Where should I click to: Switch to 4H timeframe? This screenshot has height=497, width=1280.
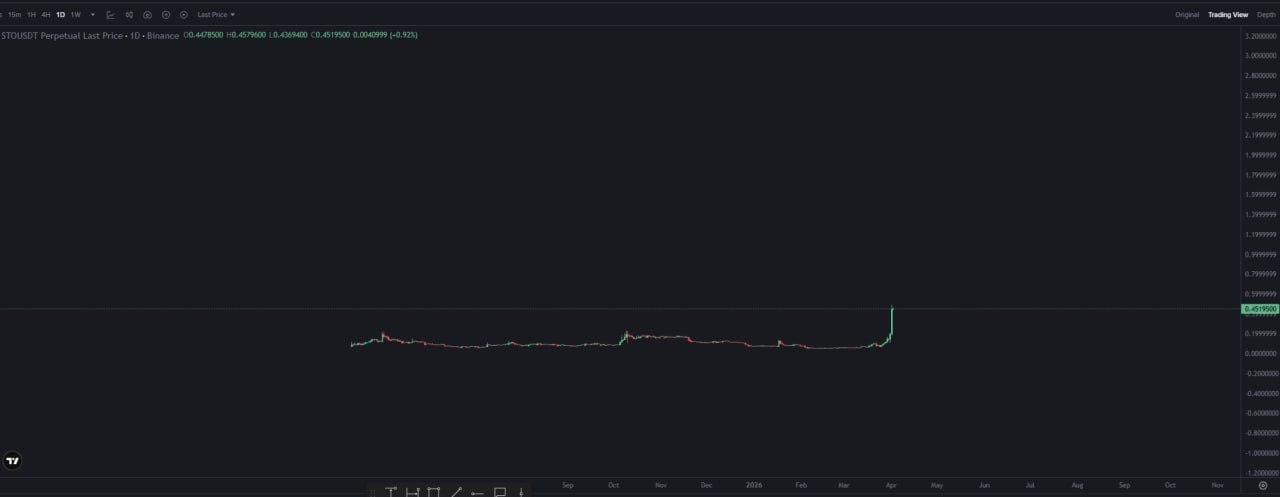[46, 15]
